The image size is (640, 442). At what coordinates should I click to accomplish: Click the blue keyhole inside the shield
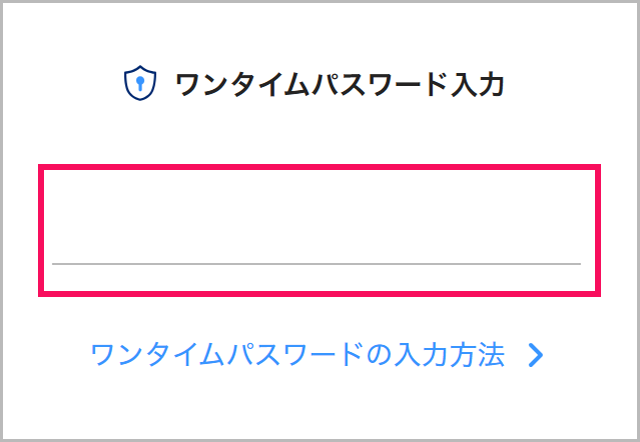point(140,82)
